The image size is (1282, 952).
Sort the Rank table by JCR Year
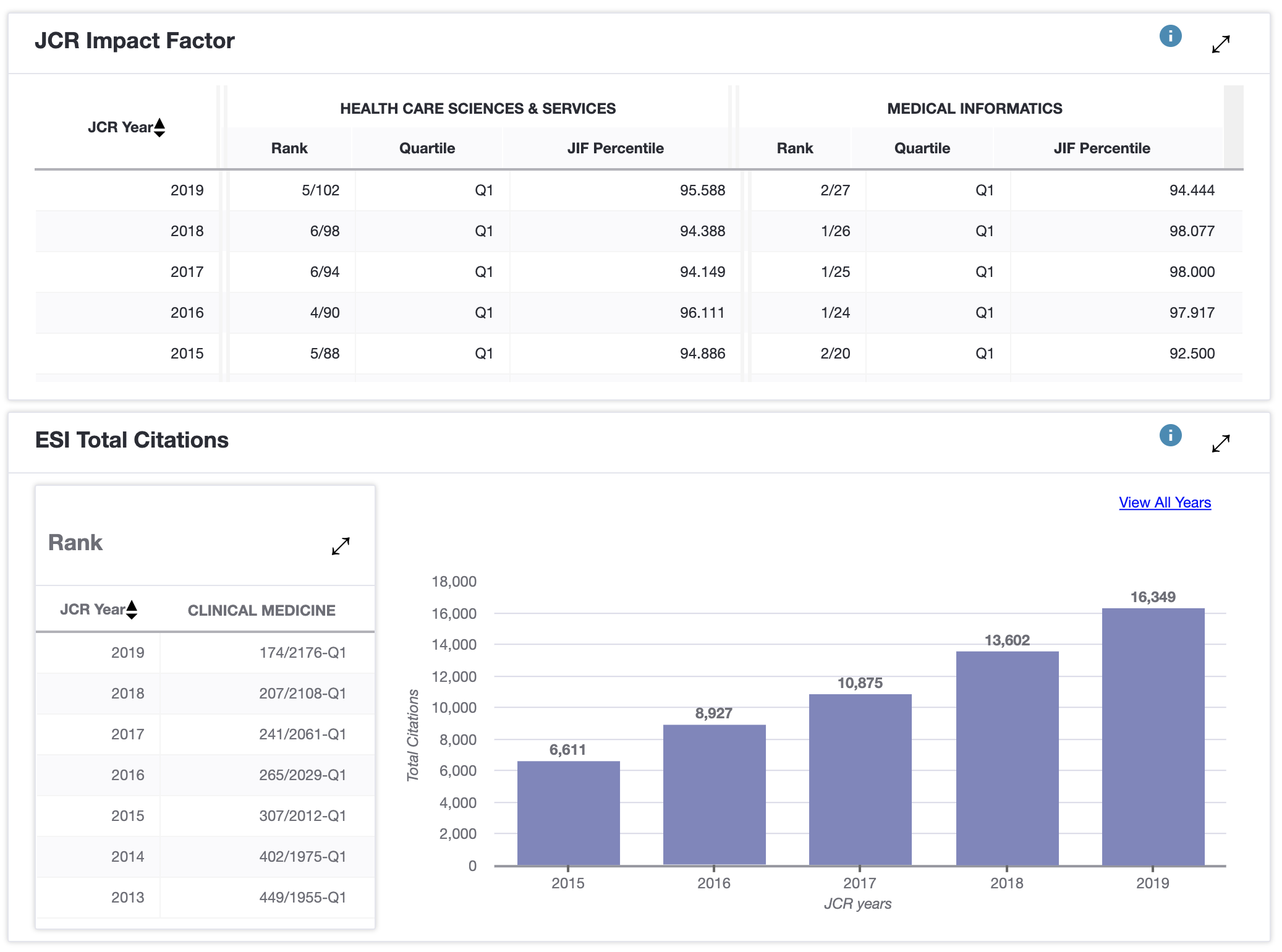pyautogui.click(x=132, y=610)
